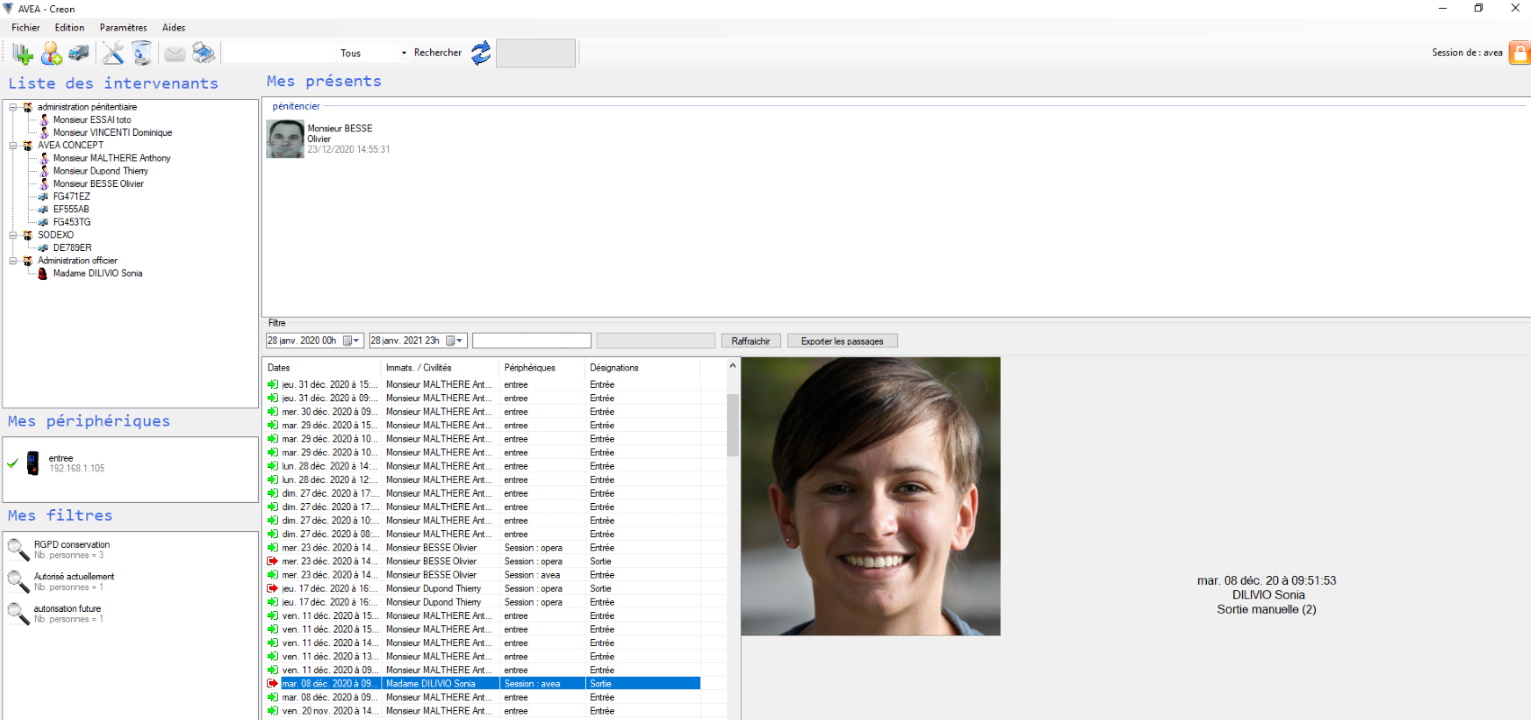Select Monsieur MALTHERE Anthony in the tree

111,158
